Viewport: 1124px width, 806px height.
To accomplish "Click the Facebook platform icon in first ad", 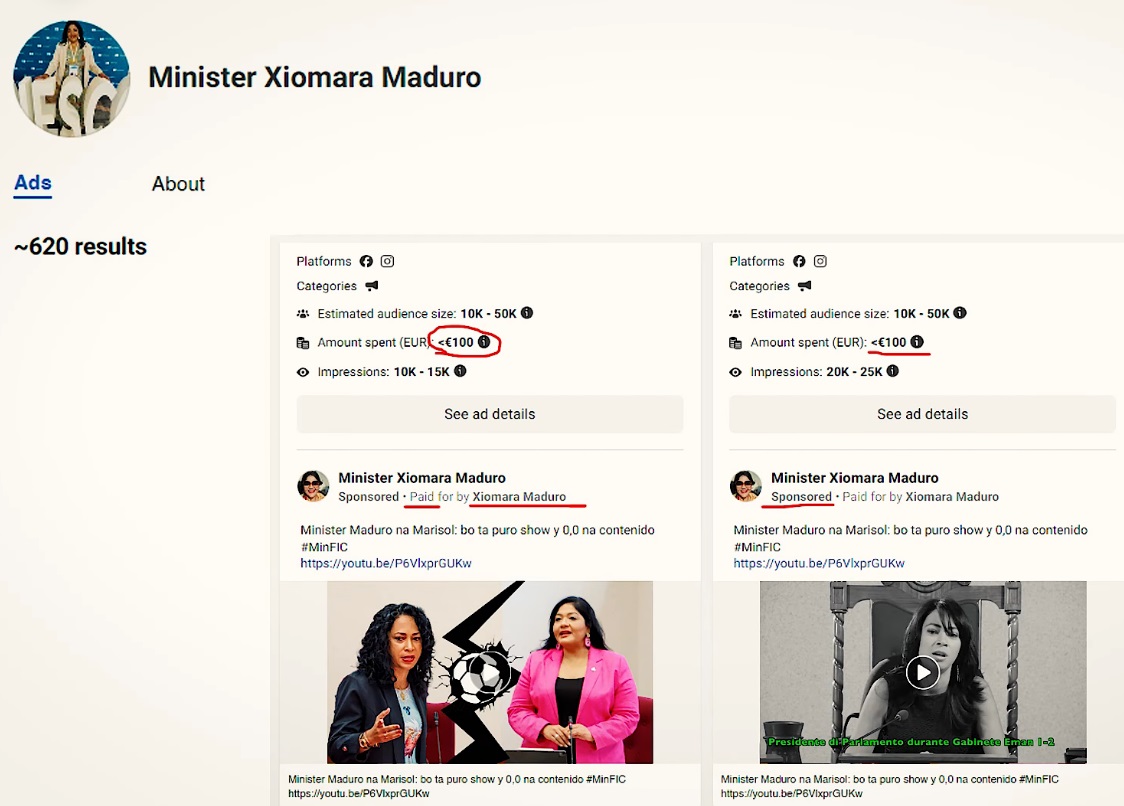I will pyautogui.click(x=366, y=261).
